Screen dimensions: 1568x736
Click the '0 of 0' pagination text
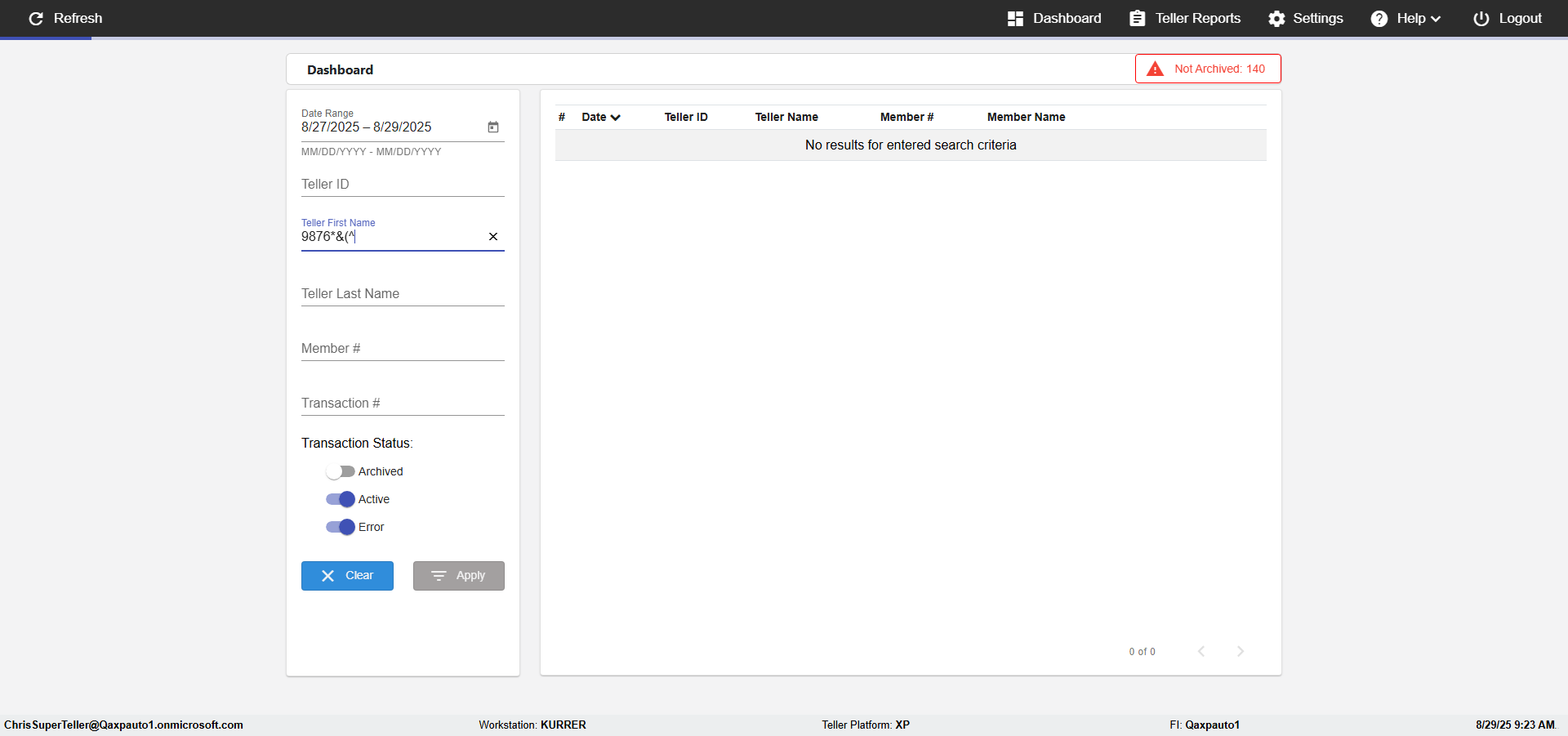point(1142,652)
